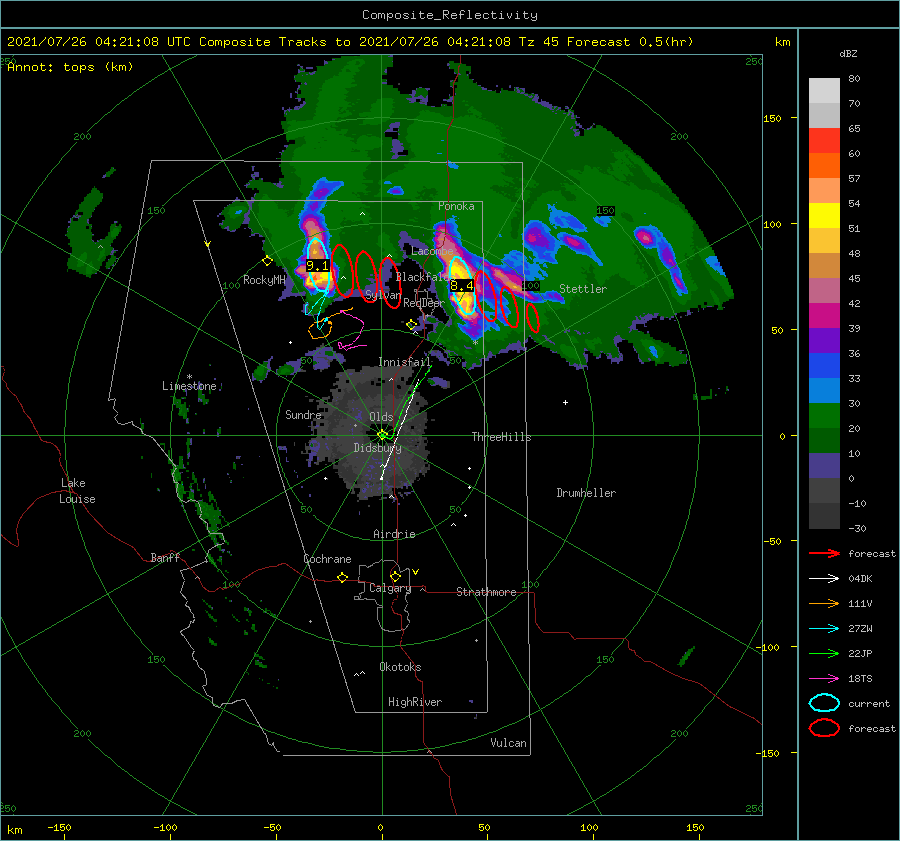Select the cyan 27ZW track arrow

824,629
